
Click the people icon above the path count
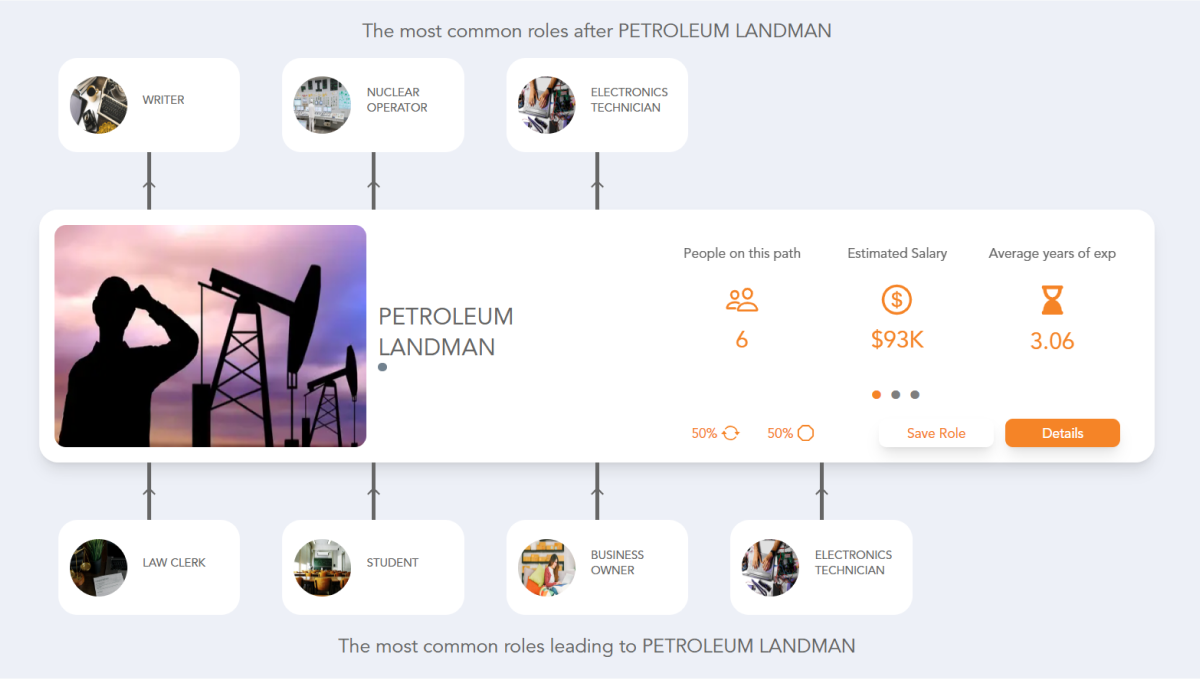coord(741,299)
